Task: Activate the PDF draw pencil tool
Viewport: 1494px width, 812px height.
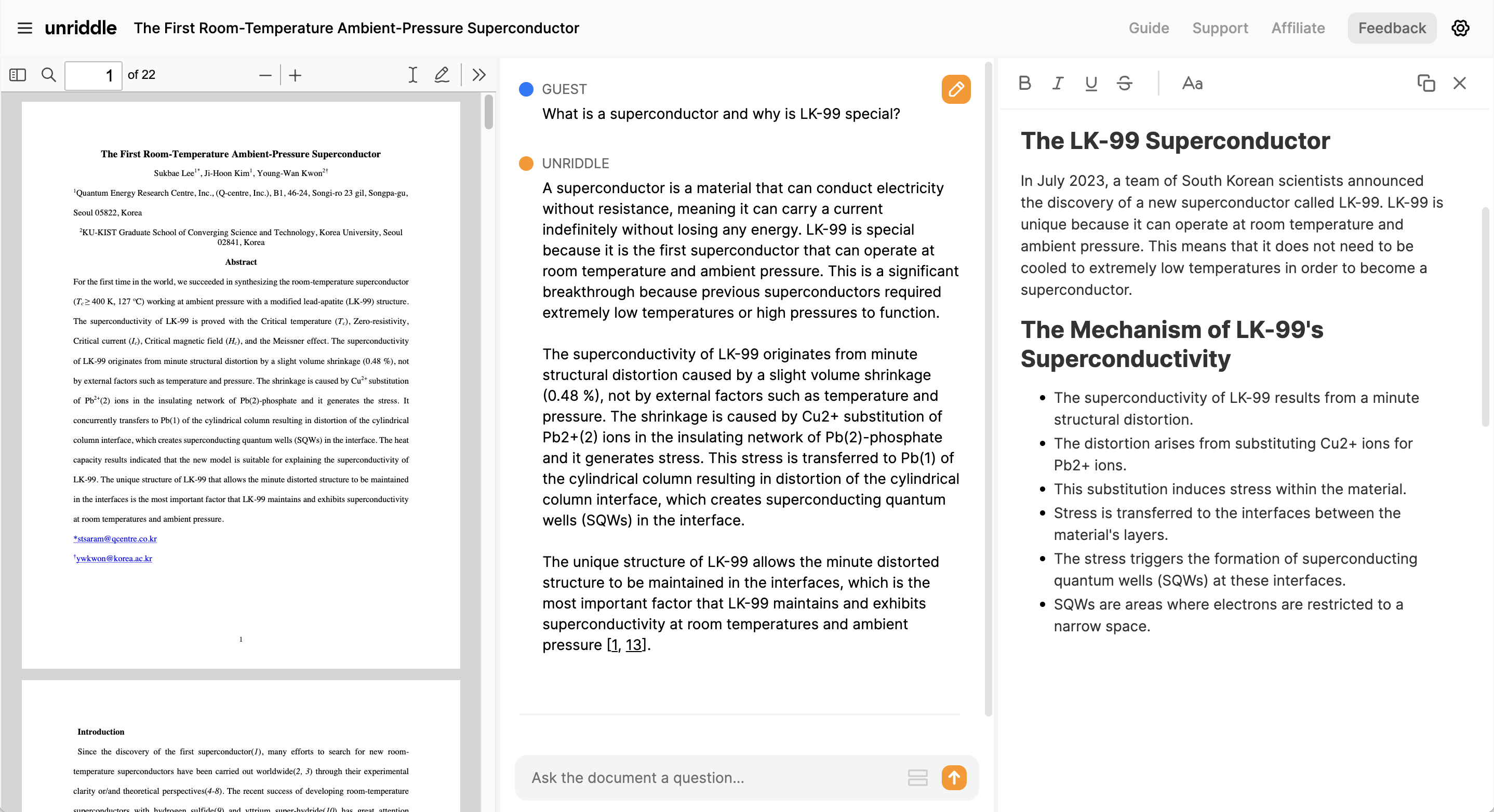Action: pos(442,75)
